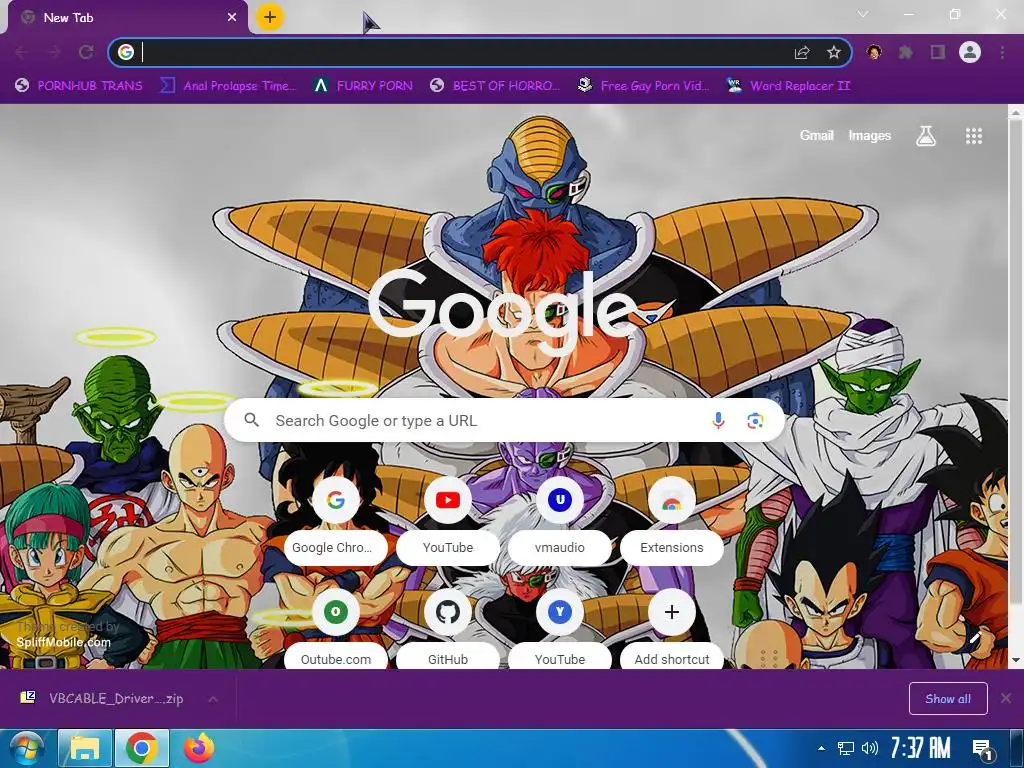Close the New Tab tab
The image size is (1024, 768).
pyautogui.click(x=232, y=18)
